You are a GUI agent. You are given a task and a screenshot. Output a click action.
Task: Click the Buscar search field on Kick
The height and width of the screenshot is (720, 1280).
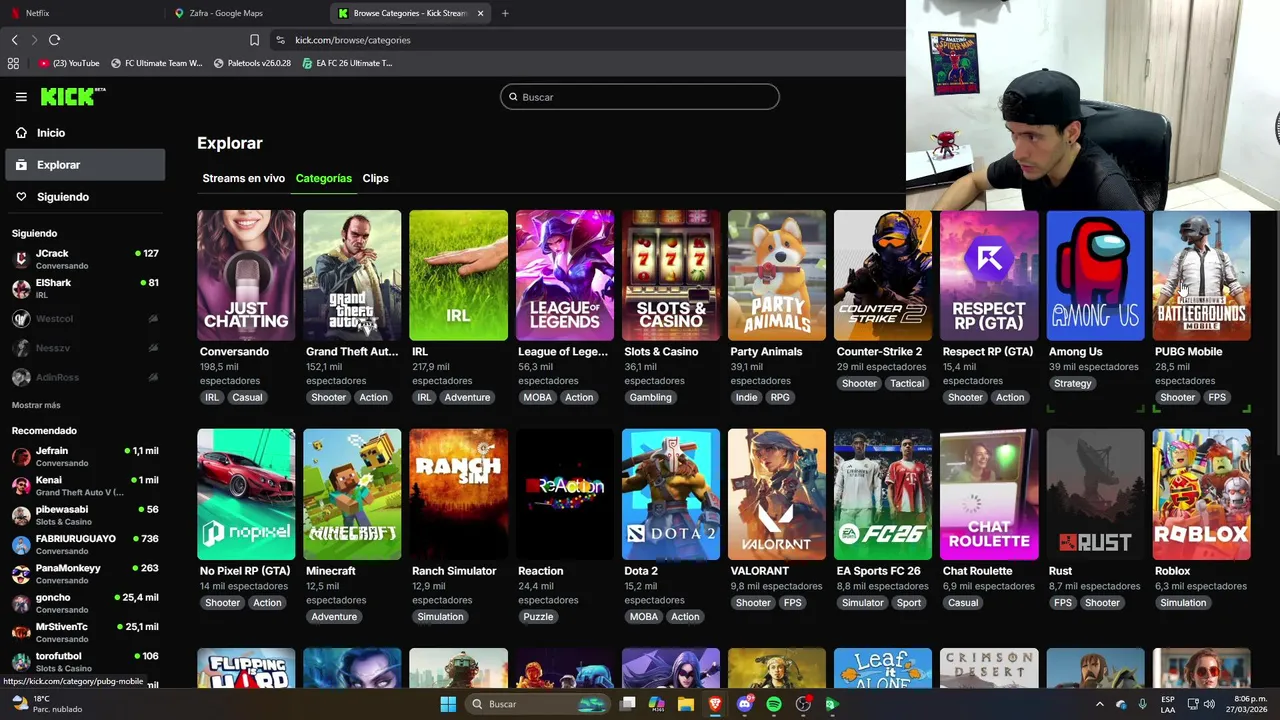coord(640,97)
